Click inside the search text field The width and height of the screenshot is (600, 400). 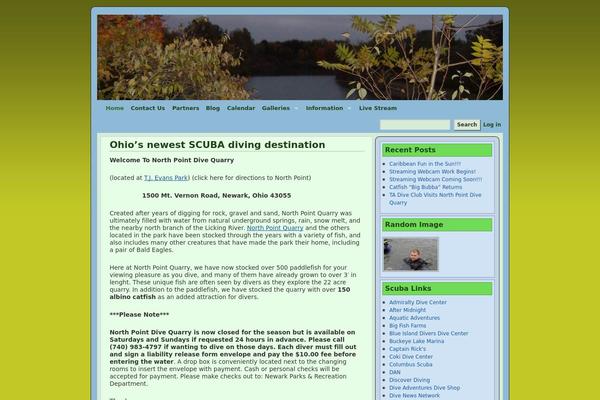[415, 125]
